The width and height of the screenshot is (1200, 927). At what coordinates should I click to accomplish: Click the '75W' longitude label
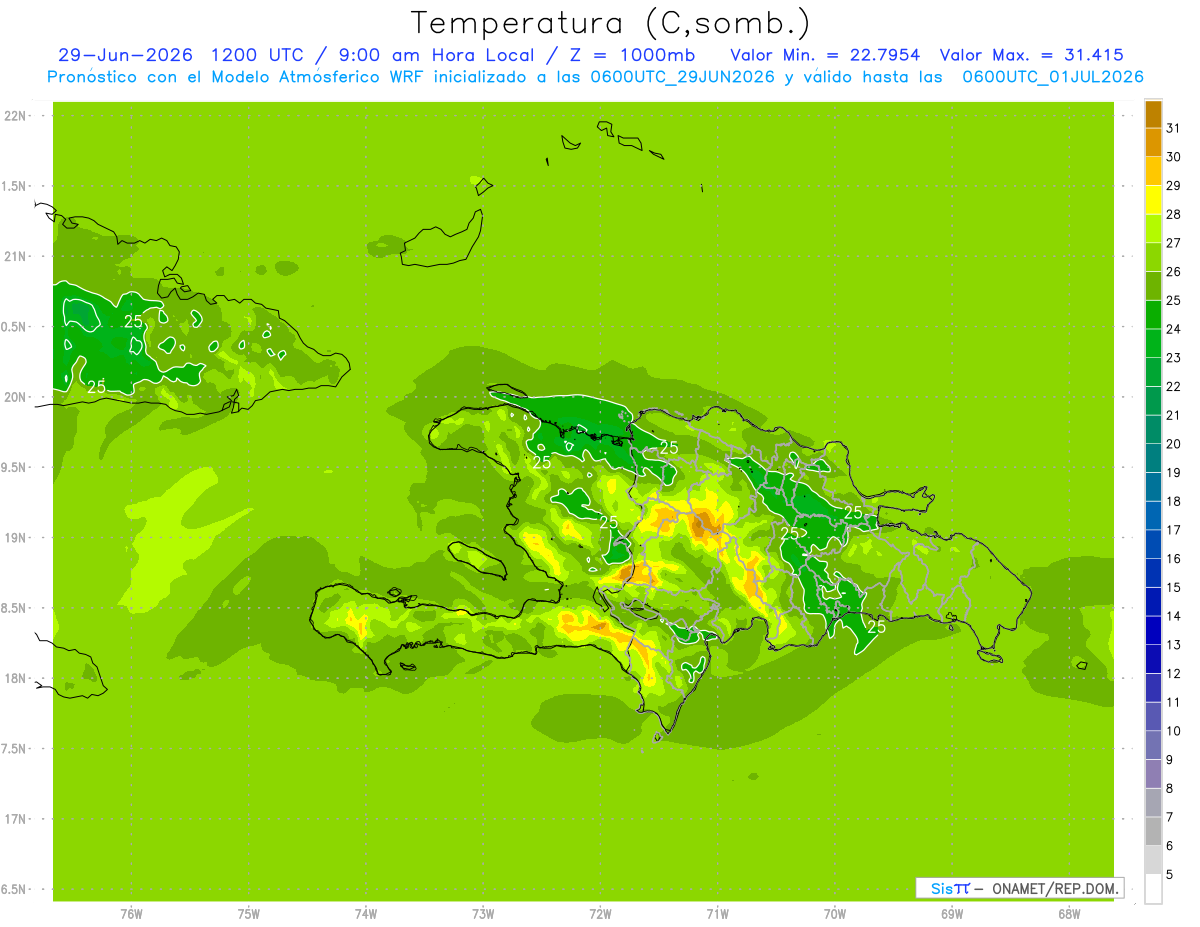click(249, 914)
